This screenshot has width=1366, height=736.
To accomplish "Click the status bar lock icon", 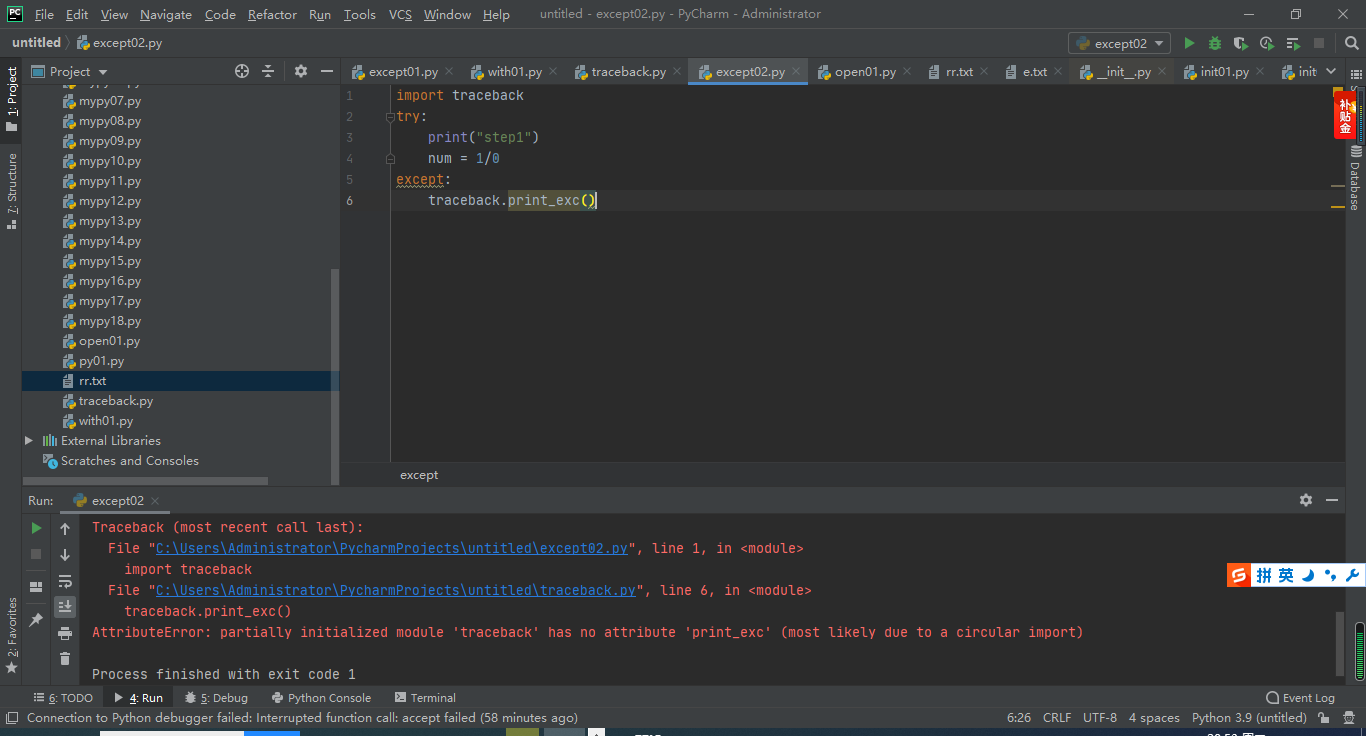I will click(x=1324, y=718).
